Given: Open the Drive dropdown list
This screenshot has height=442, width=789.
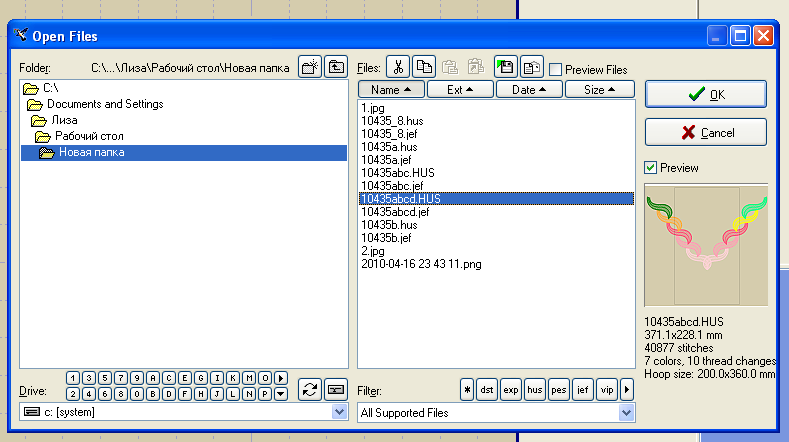Looking at the screenshot, I should (x=338, y=412).
